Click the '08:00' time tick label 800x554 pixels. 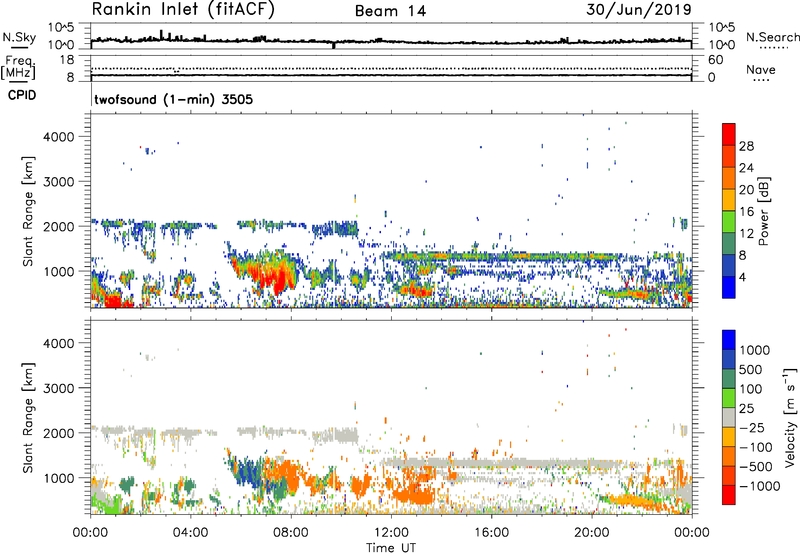(x=291, y=533)
